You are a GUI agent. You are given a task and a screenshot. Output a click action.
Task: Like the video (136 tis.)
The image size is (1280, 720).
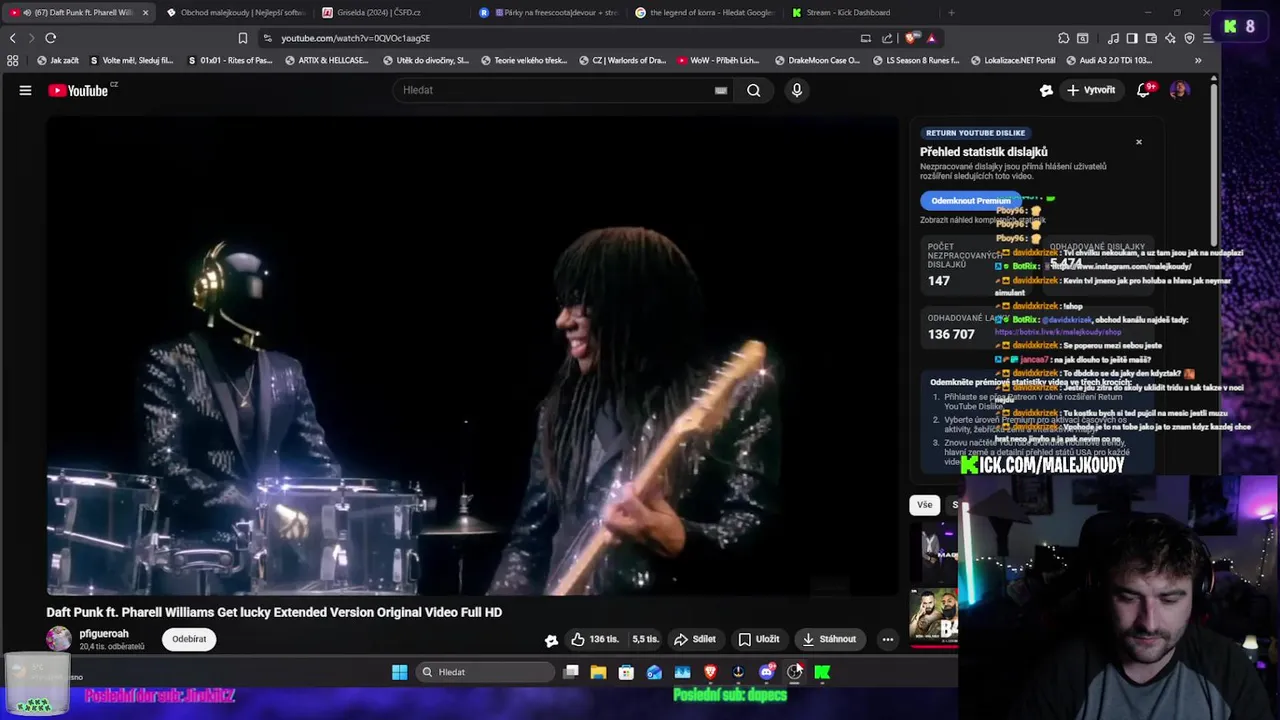point(595,639)
